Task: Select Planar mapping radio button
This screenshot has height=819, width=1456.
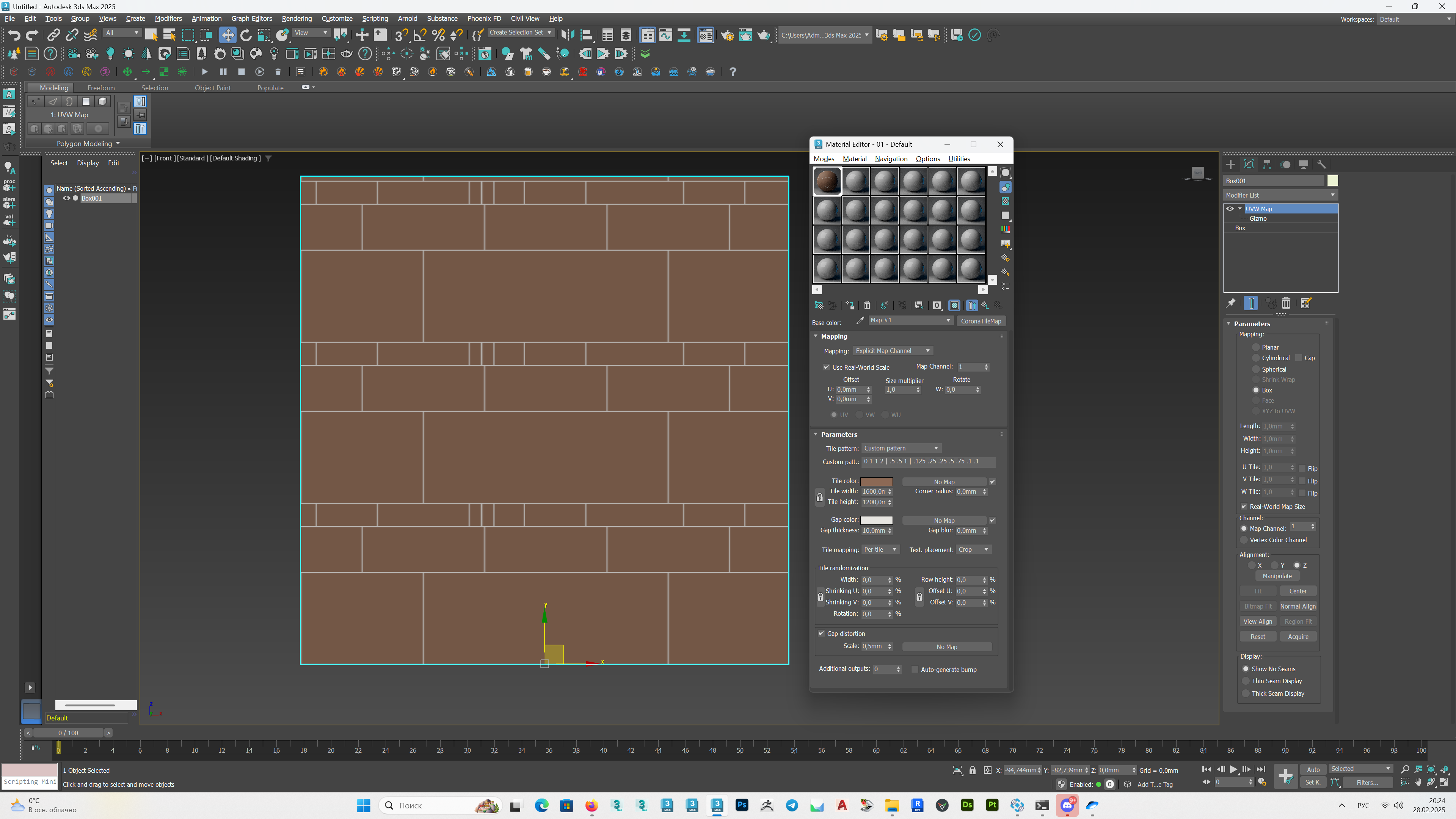Action: [x=1256, y=347]
